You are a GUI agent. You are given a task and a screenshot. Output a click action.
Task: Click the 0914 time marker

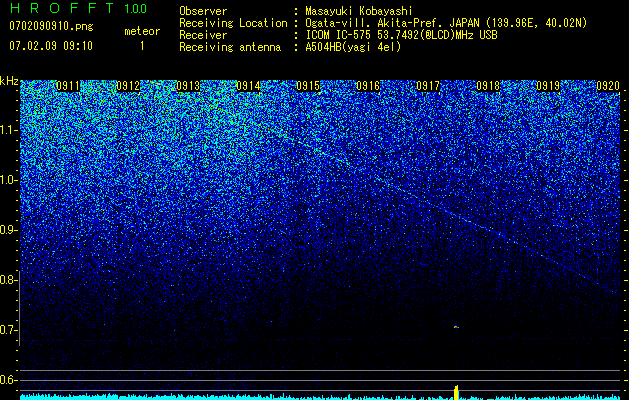pos(248,86)
